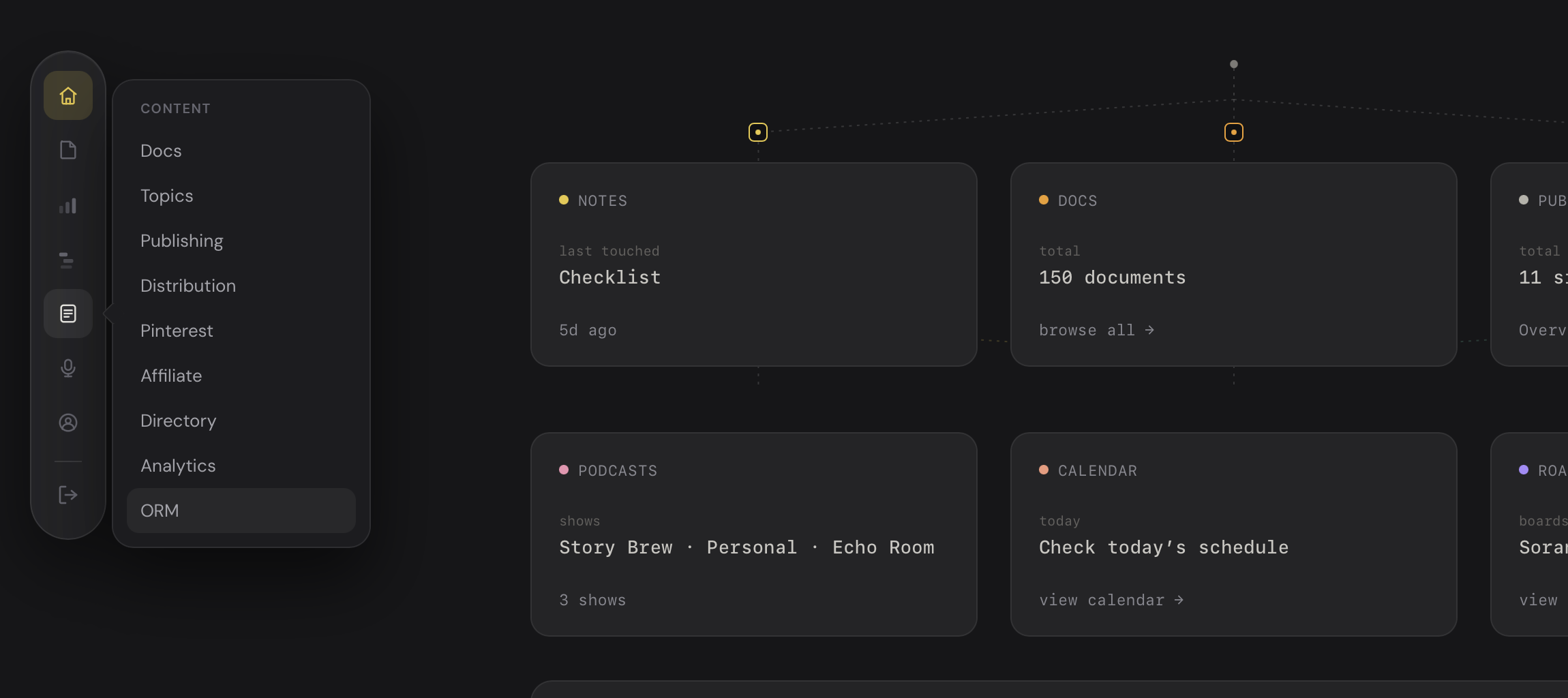
Task: Click the CONTENT menu header label
Action: pyautogui.click(x=175, y=108)
